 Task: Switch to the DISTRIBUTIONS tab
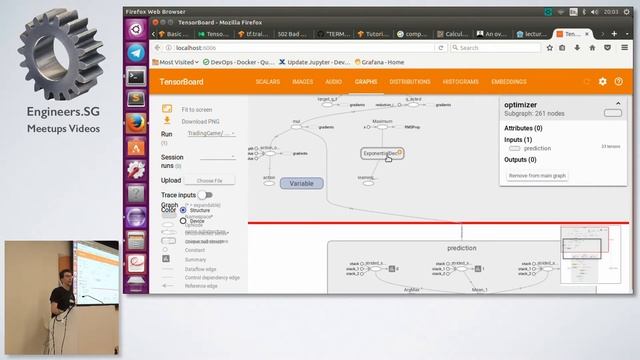click(x=410, y=82)
